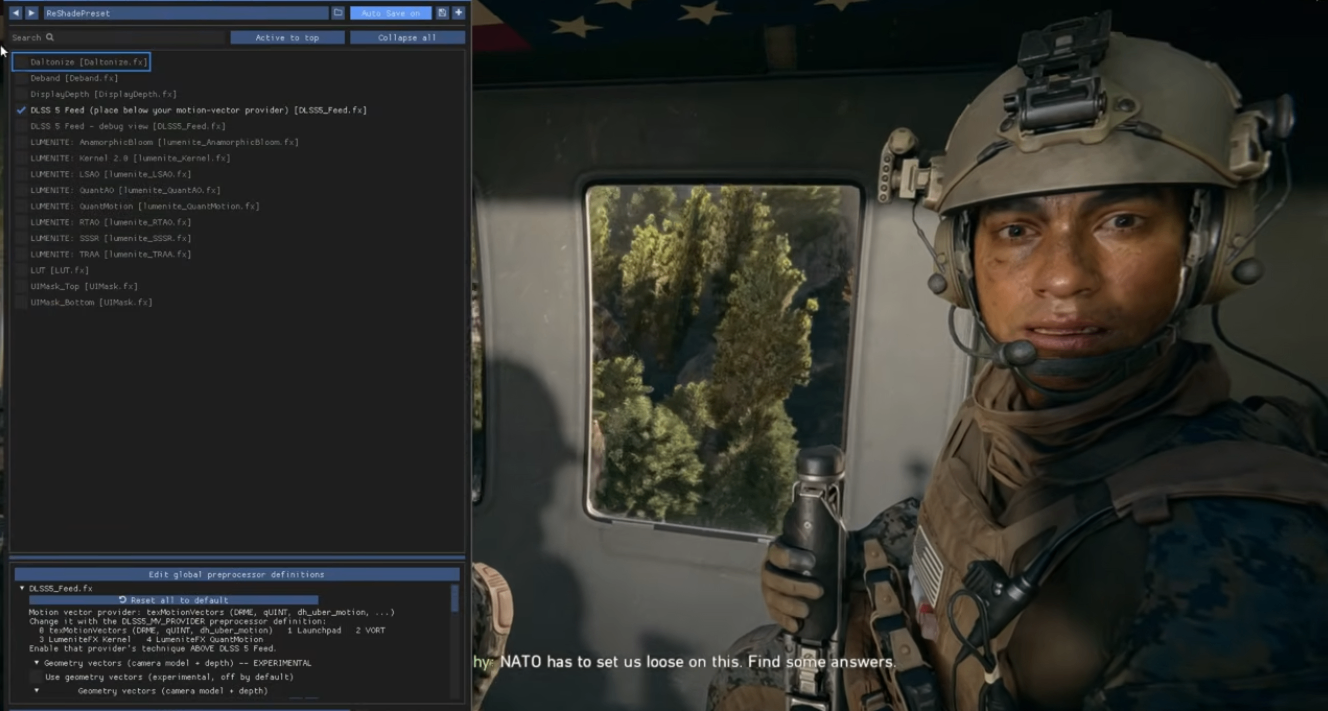Collapse Geometry vectors -- EXPERIMENTAL section
1328x711 pixels.
click(37, 663)
